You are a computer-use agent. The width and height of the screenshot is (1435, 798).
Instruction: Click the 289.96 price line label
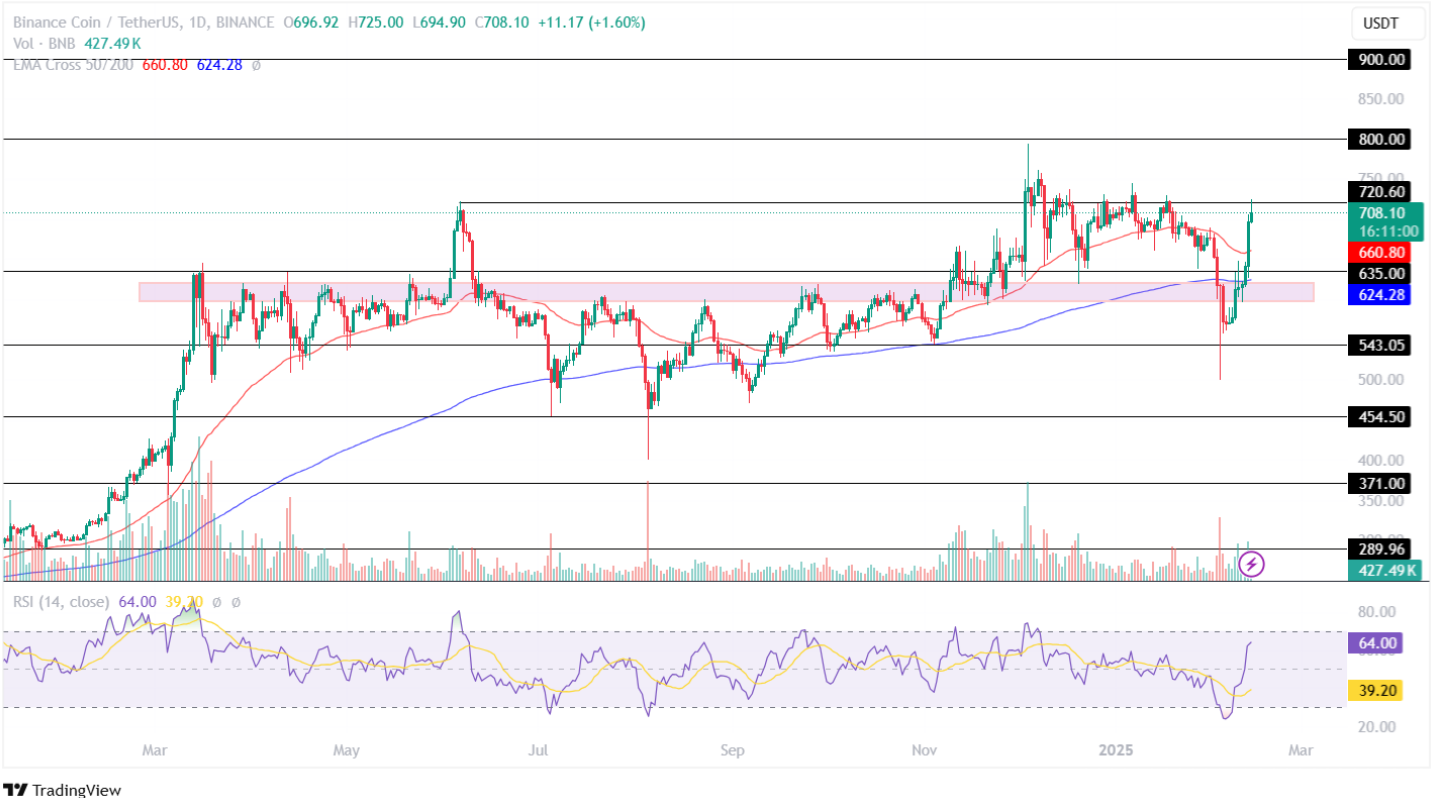click(x=1380, y=549)
